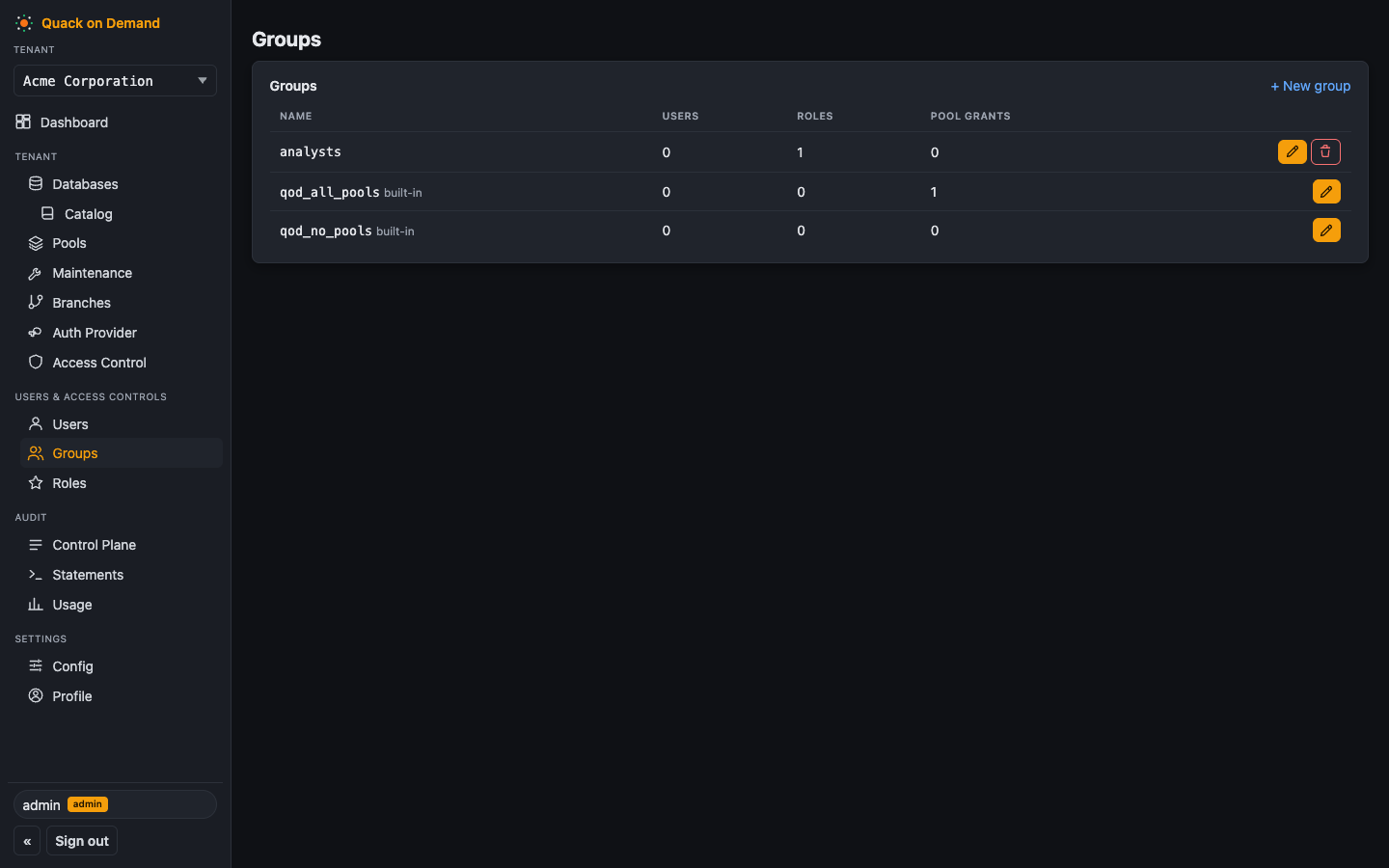Open the Statements audit page
The width and height of the screenshot is (1389, 868).
(x=121, y=575)
